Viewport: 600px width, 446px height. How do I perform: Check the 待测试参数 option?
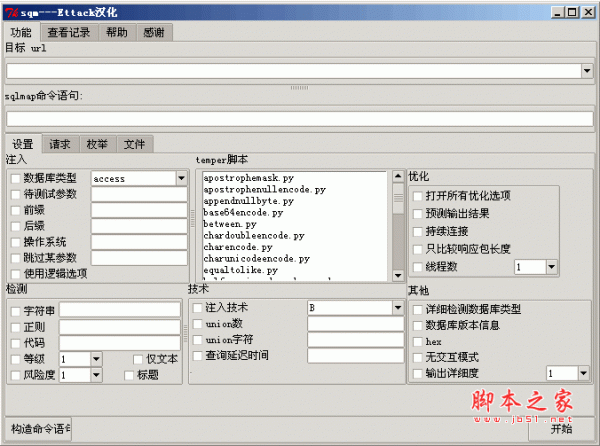[16, 195]
